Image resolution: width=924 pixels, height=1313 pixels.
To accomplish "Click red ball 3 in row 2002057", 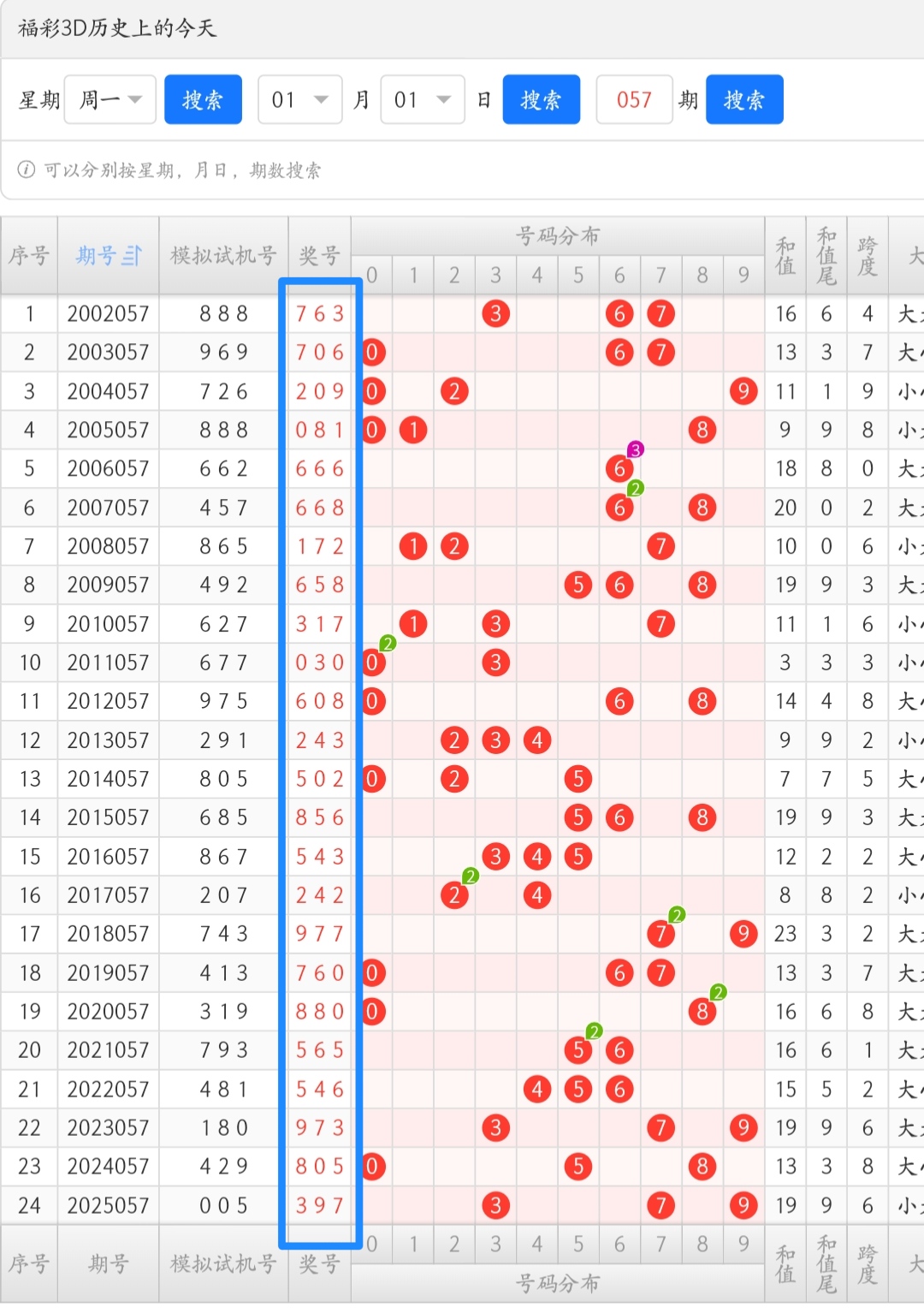I will click(x=495, y=314).
